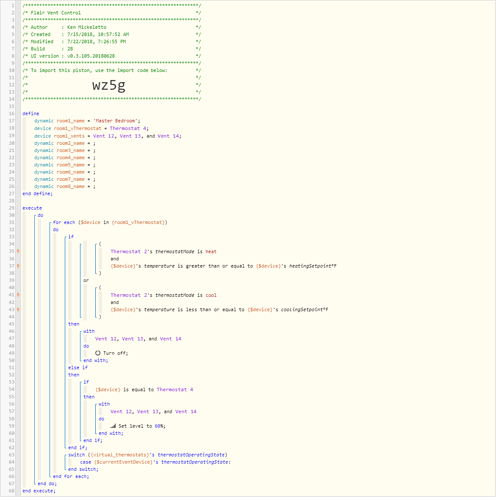Click the Set level signal icon
This screenshot has height=500, width=498.
coord(114,427)
